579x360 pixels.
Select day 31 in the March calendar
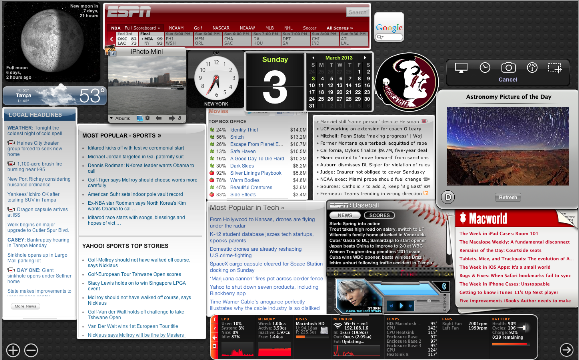(x=312, y=106)
